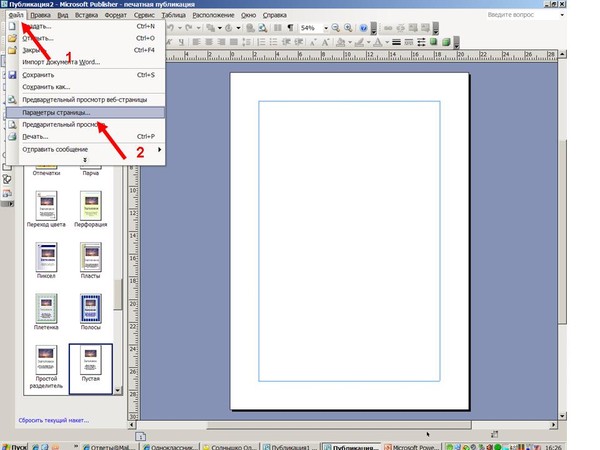
Task: Click the Redo toolbar icon
Action: [189, 28]
